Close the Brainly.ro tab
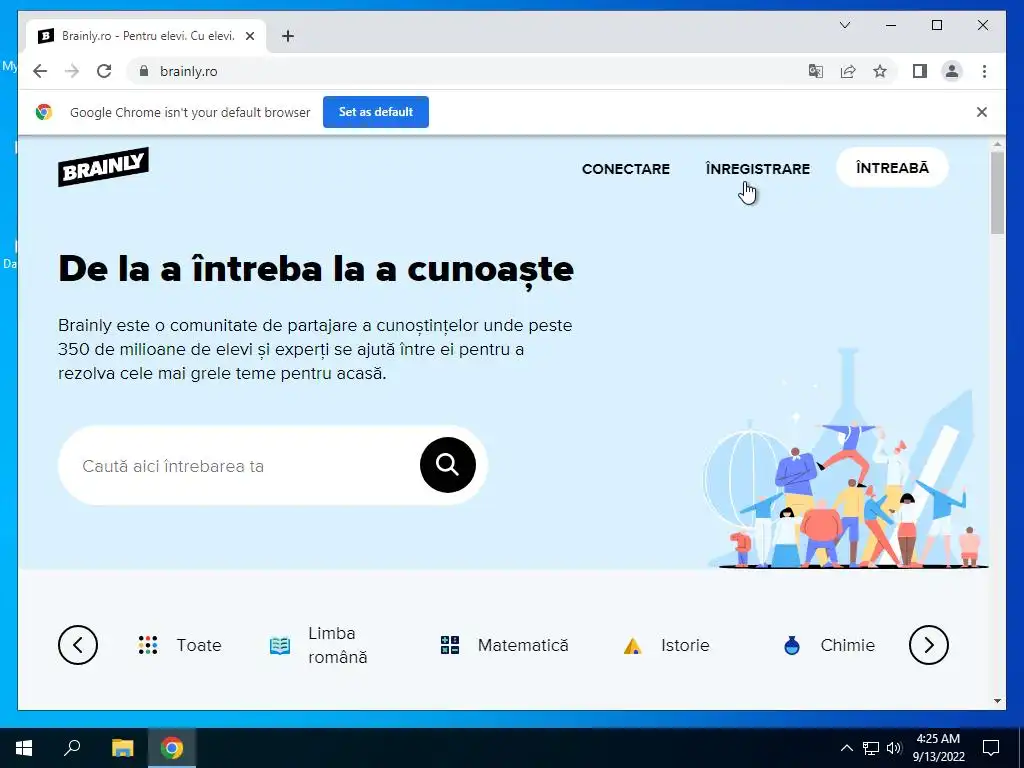Image resolution: width=1024 pixels, height=768 pixels. [x=249, y=36]
